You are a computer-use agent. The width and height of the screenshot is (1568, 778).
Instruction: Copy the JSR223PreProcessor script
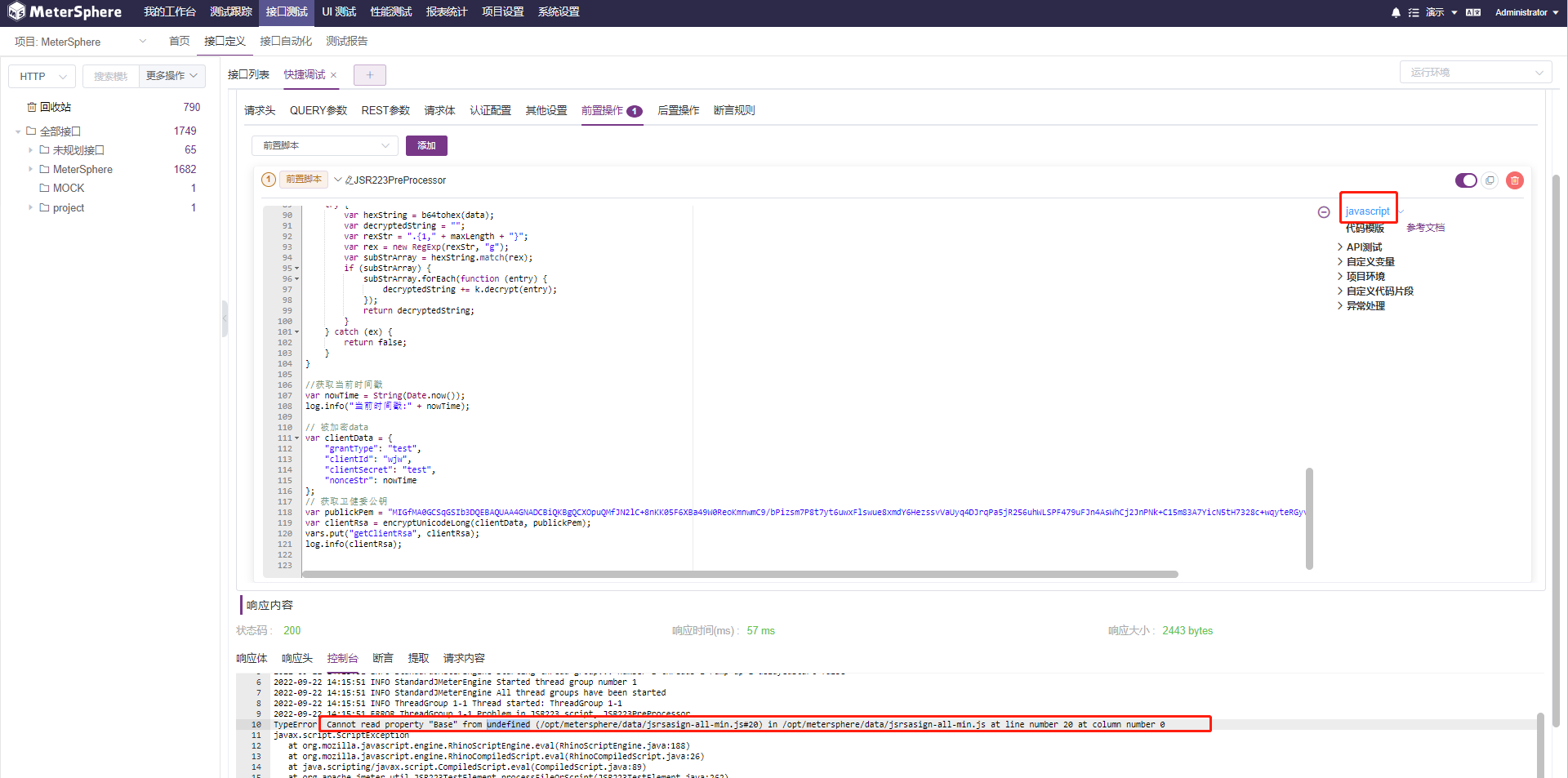pos(1490,180)
